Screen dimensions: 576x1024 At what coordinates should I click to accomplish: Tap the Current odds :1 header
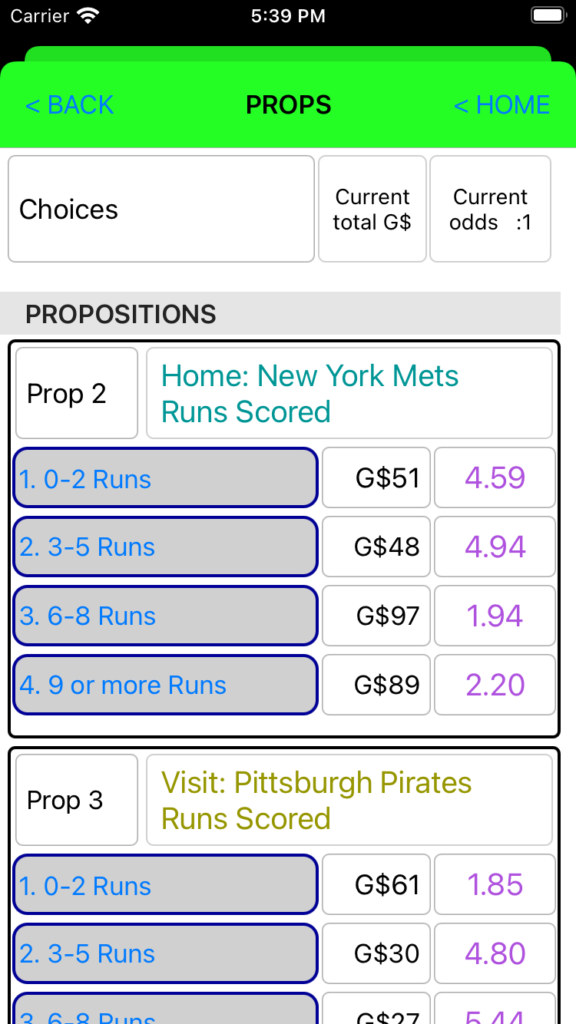(490, 209)
